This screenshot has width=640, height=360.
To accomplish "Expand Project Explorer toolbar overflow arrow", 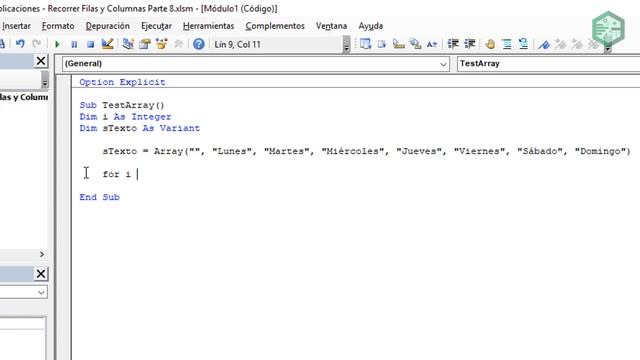I will (45, 80).
